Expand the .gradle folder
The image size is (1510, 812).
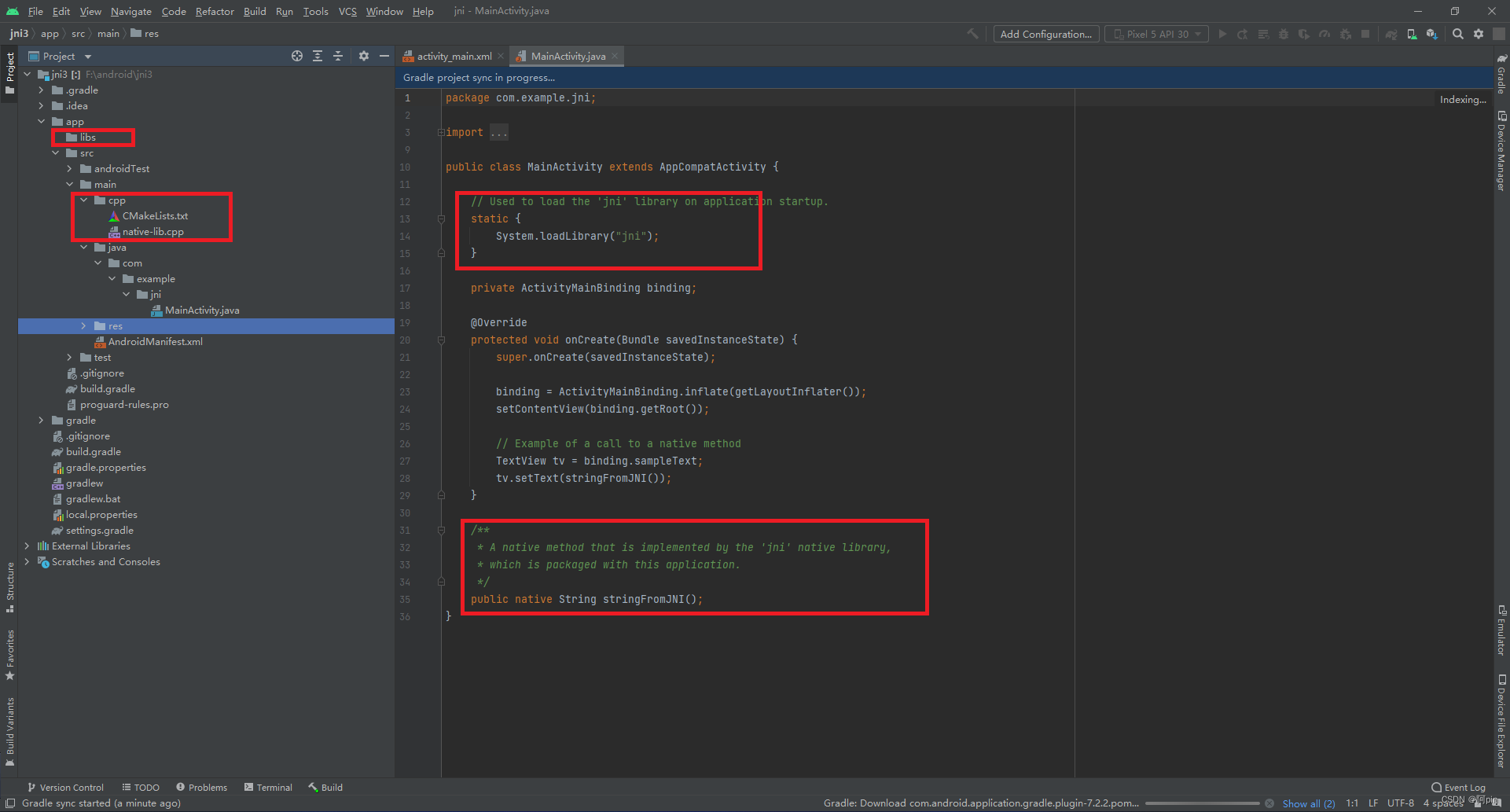coord(41,90)
